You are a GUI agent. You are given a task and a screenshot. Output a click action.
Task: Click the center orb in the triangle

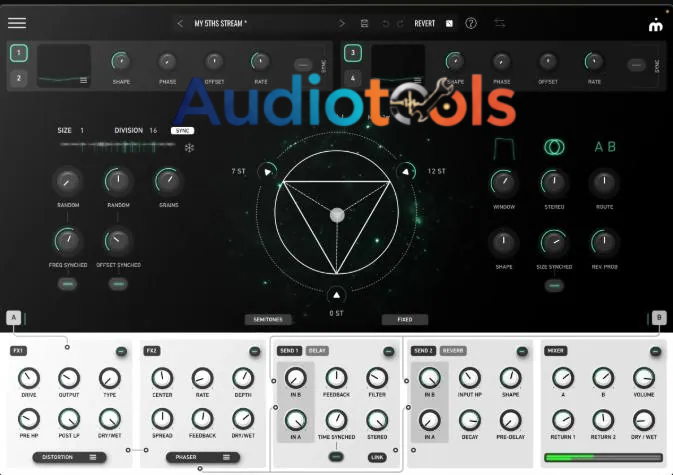pos(337,215)
